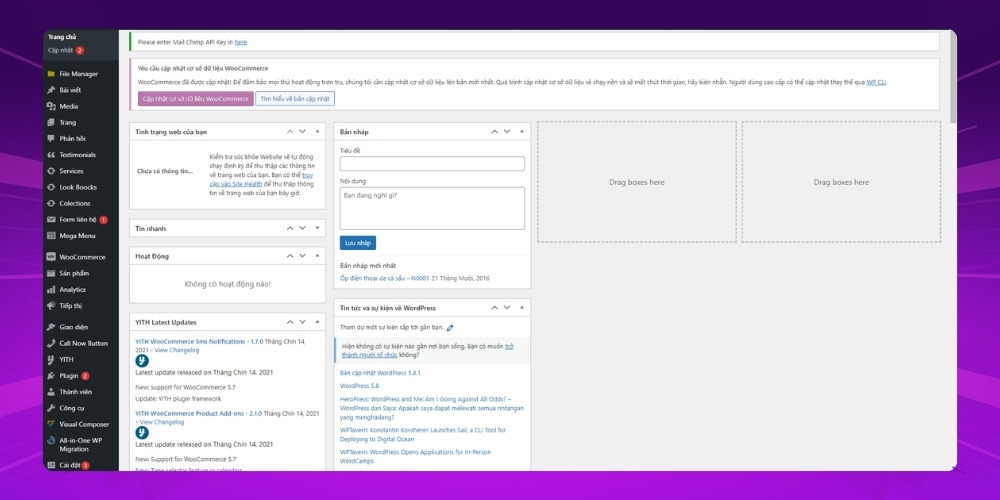Click the YITH sidebar icon
The width and height of the screenshot is (1000, 500).
[x=51, y=360]
